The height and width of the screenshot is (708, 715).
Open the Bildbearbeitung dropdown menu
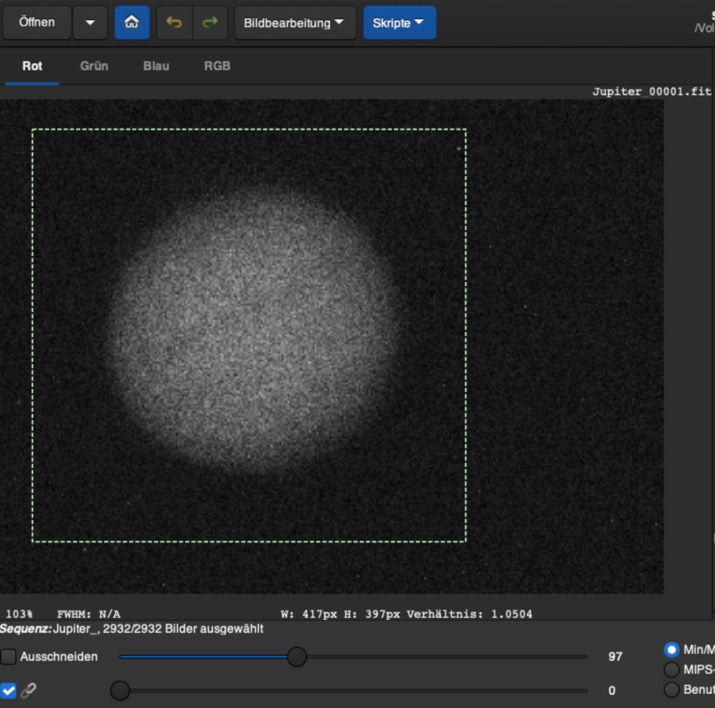(x=295, y=23)
